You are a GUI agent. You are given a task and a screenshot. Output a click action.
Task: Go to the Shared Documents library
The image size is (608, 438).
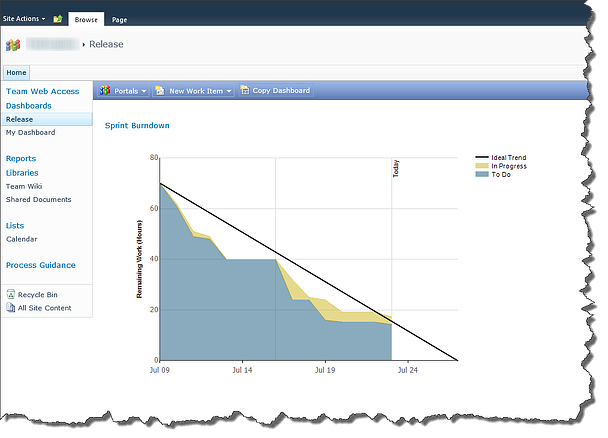[x=38, y=199]
